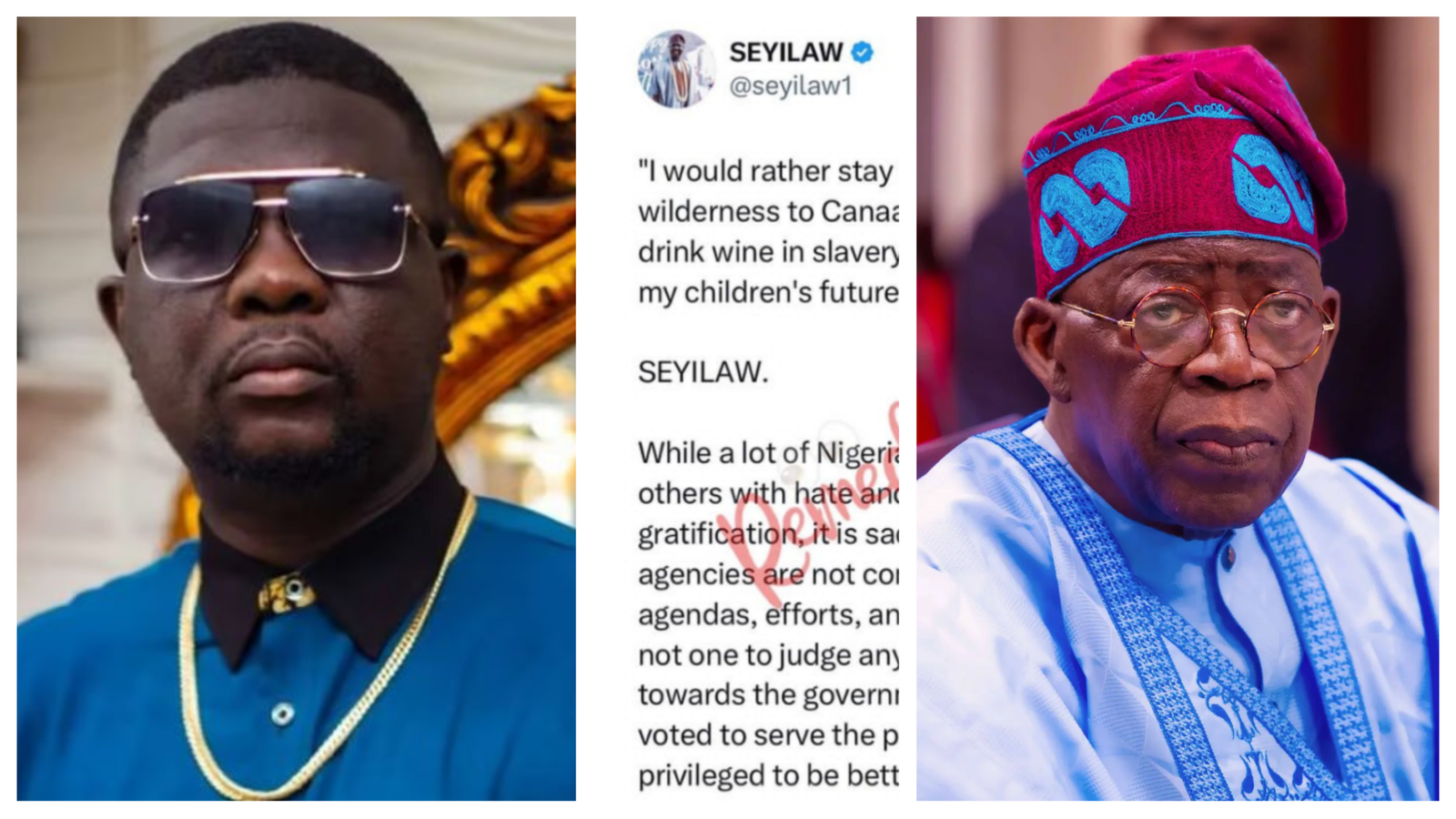The width and height of the screenshot is (1456, 819).
Task: Click the "voted to serve the p" line
Action: pyautogui.click(x=767, y=735)
